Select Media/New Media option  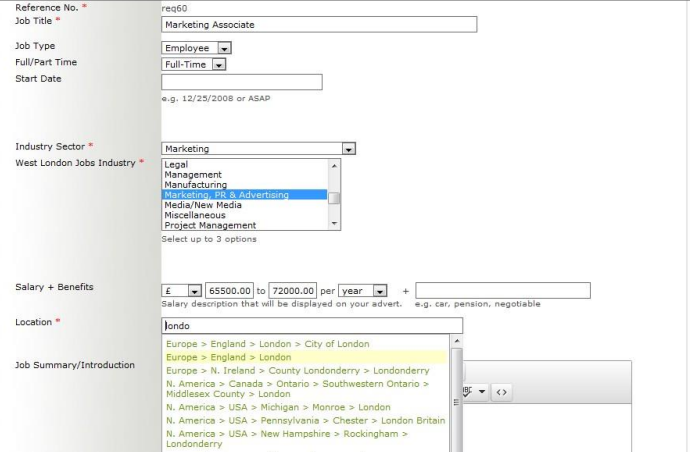(x=245, y=205)
